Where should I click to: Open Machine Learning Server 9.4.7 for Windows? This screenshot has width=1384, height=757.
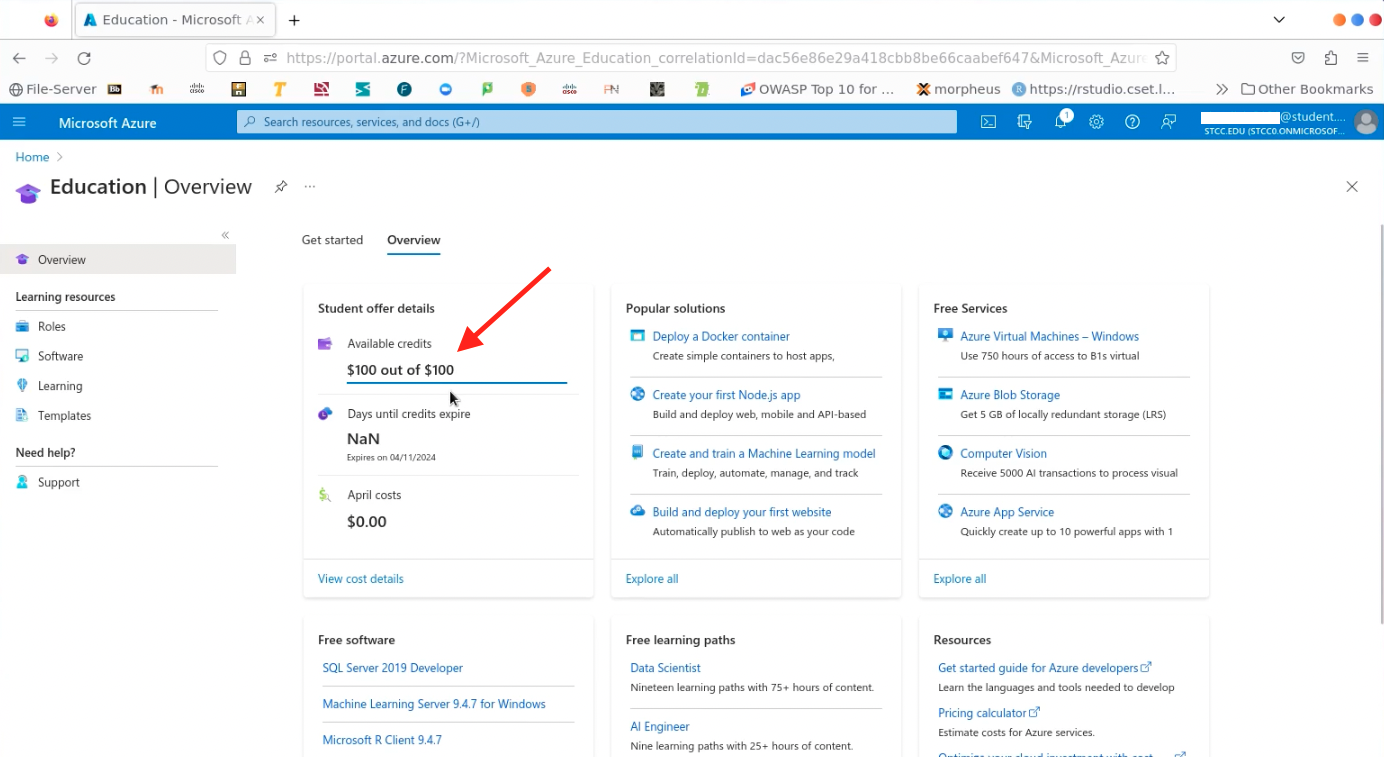(x=434, y=704)
